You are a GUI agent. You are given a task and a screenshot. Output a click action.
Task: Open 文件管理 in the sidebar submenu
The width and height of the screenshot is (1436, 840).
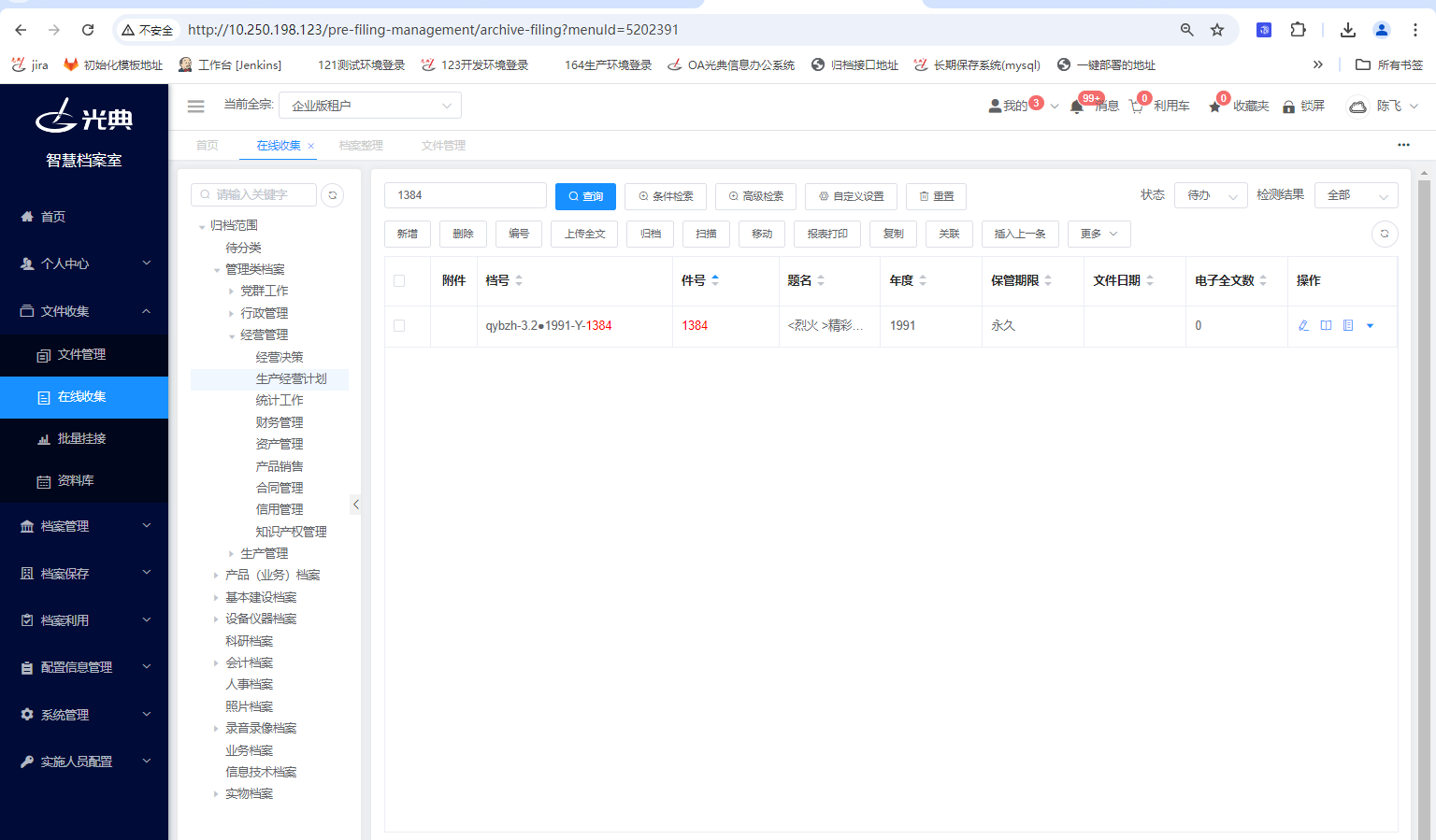(x=84, y=354)
